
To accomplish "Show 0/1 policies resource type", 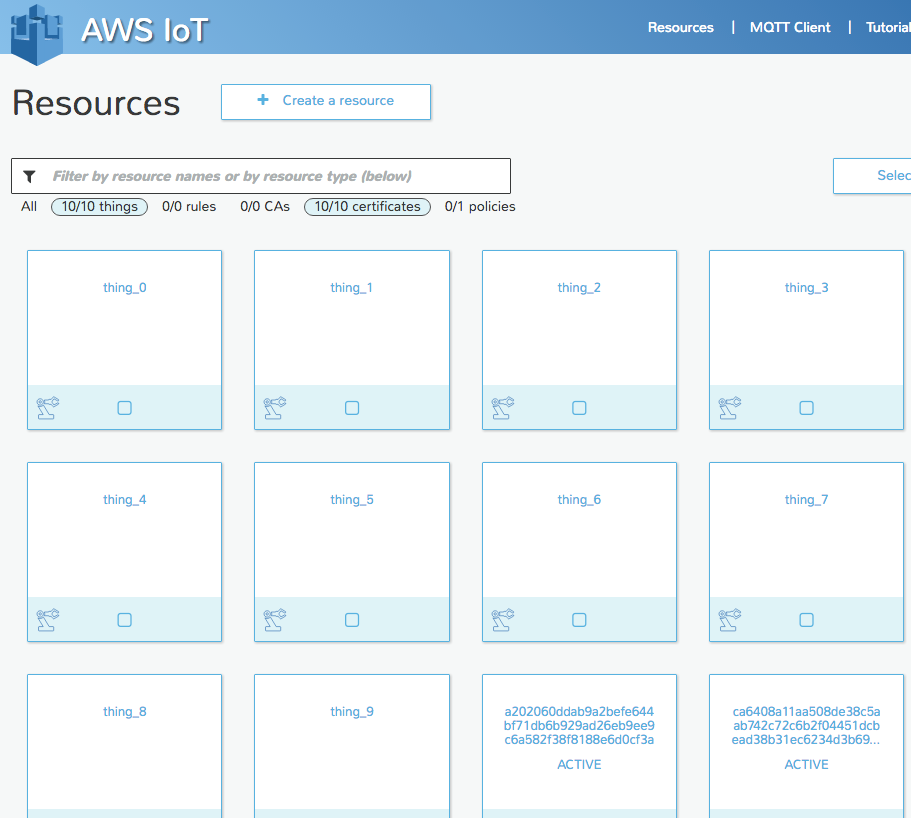I will pyautogui.click(x=480, y=207).
